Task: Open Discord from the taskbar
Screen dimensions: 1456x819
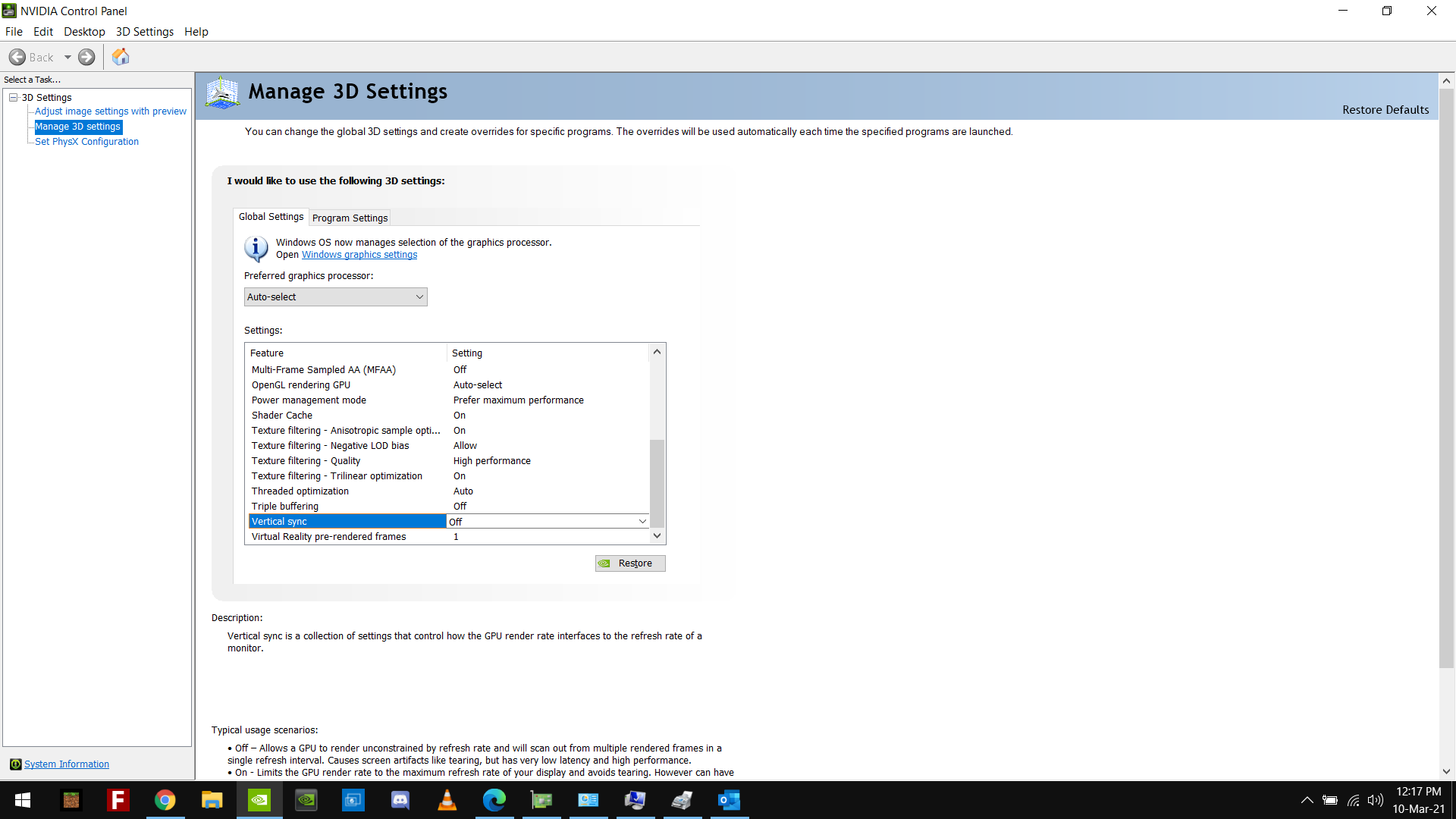Action: pyautogui.click(x=400, y=800)
